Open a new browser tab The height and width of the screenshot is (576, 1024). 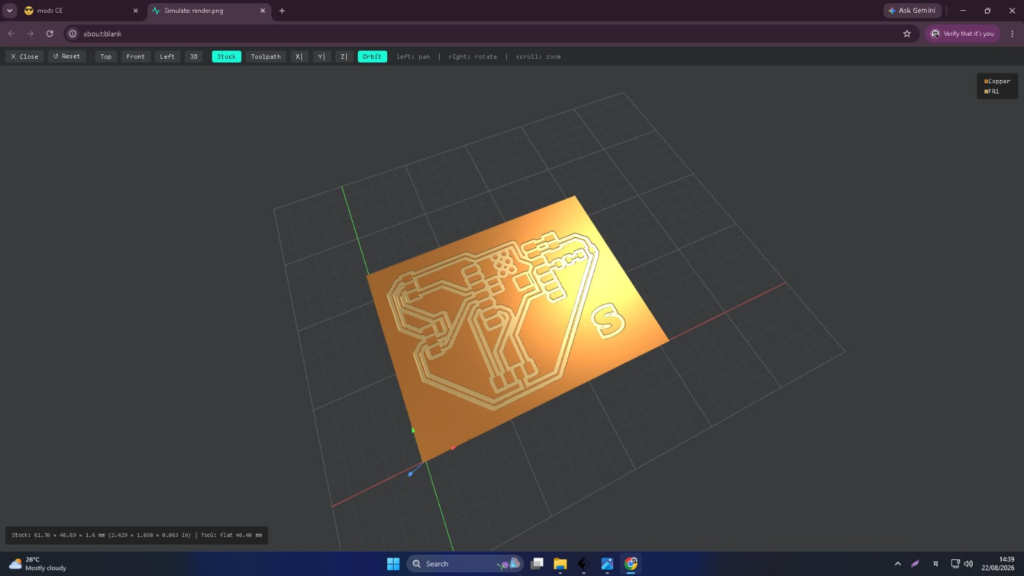282,11
